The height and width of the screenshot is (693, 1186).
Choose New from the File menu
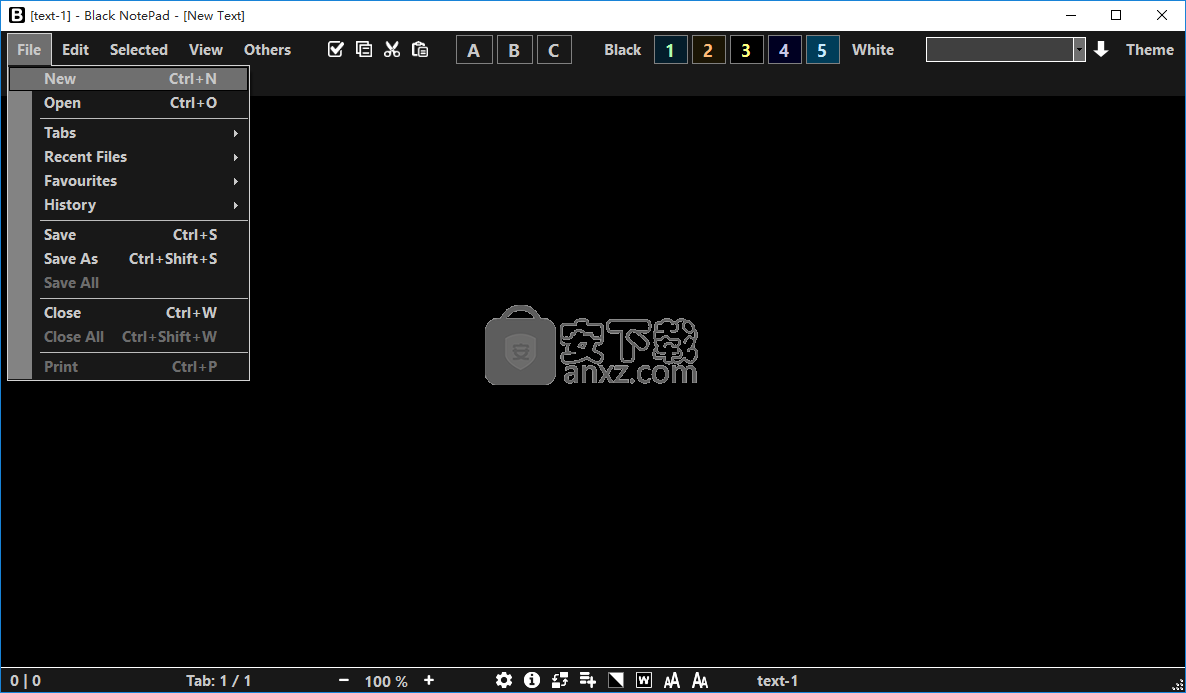pyautogui.click(x=129, y=79)
